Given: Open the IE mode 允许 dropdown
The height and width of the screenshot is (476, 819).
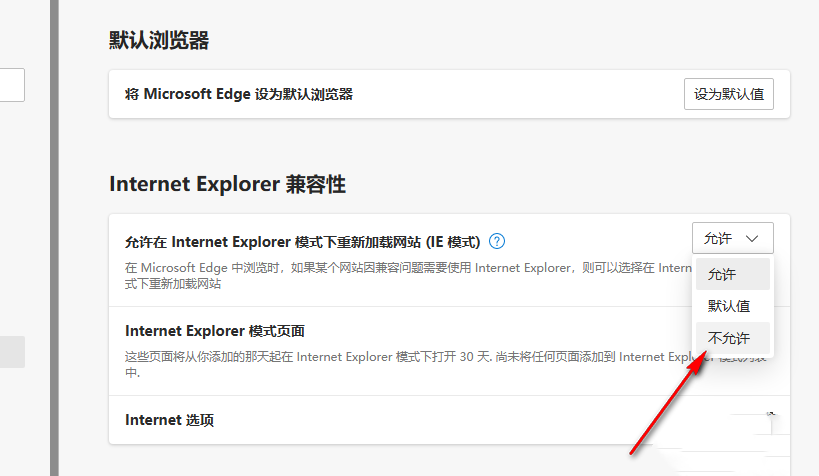Looking at the screenshot, I should coord(732,238).
